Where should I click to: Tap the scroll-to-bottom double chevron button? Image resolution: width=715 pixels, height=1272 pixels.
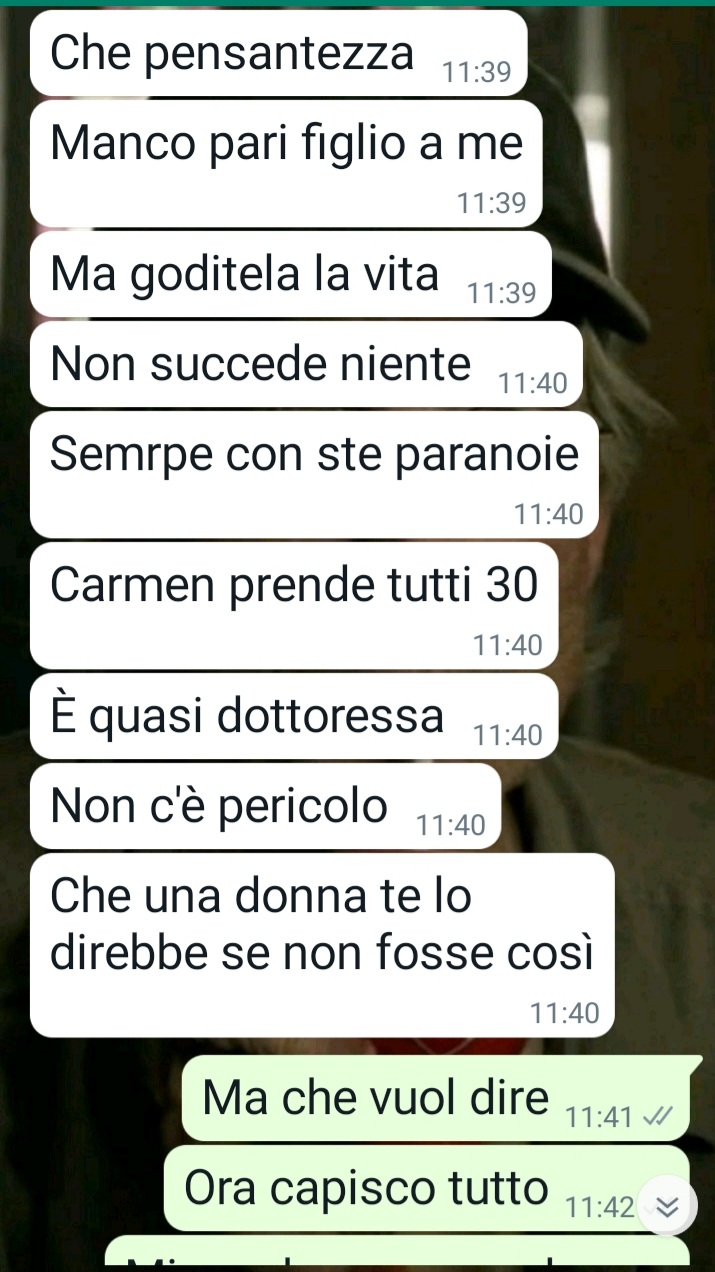click(x=666, y=1207)
